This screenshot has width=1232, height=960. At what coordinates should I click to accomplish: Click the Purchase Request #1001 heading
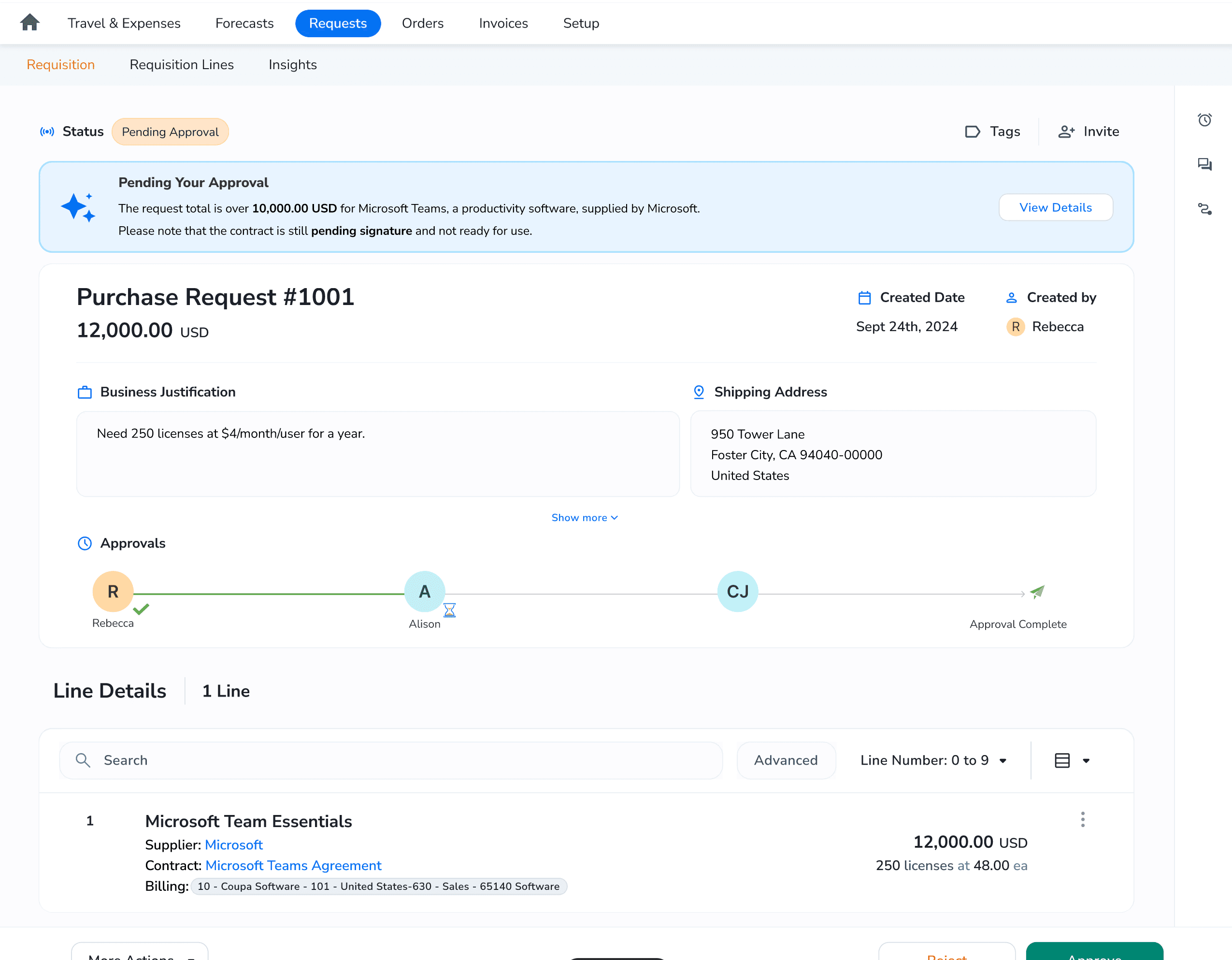[215, 297]
